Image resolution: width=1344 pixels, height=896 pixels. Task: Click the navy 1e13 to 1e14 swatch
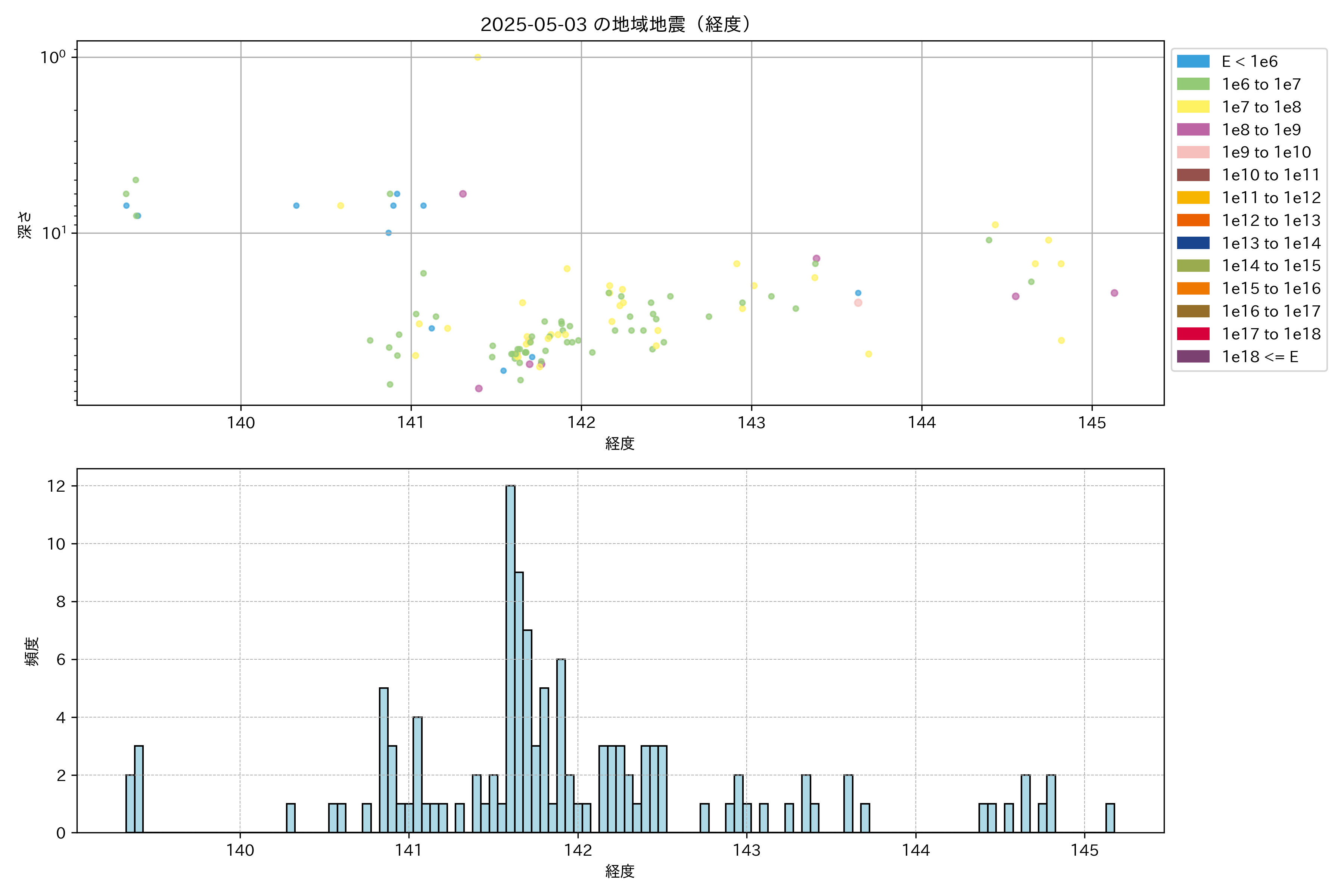(x=1192, y=243)
